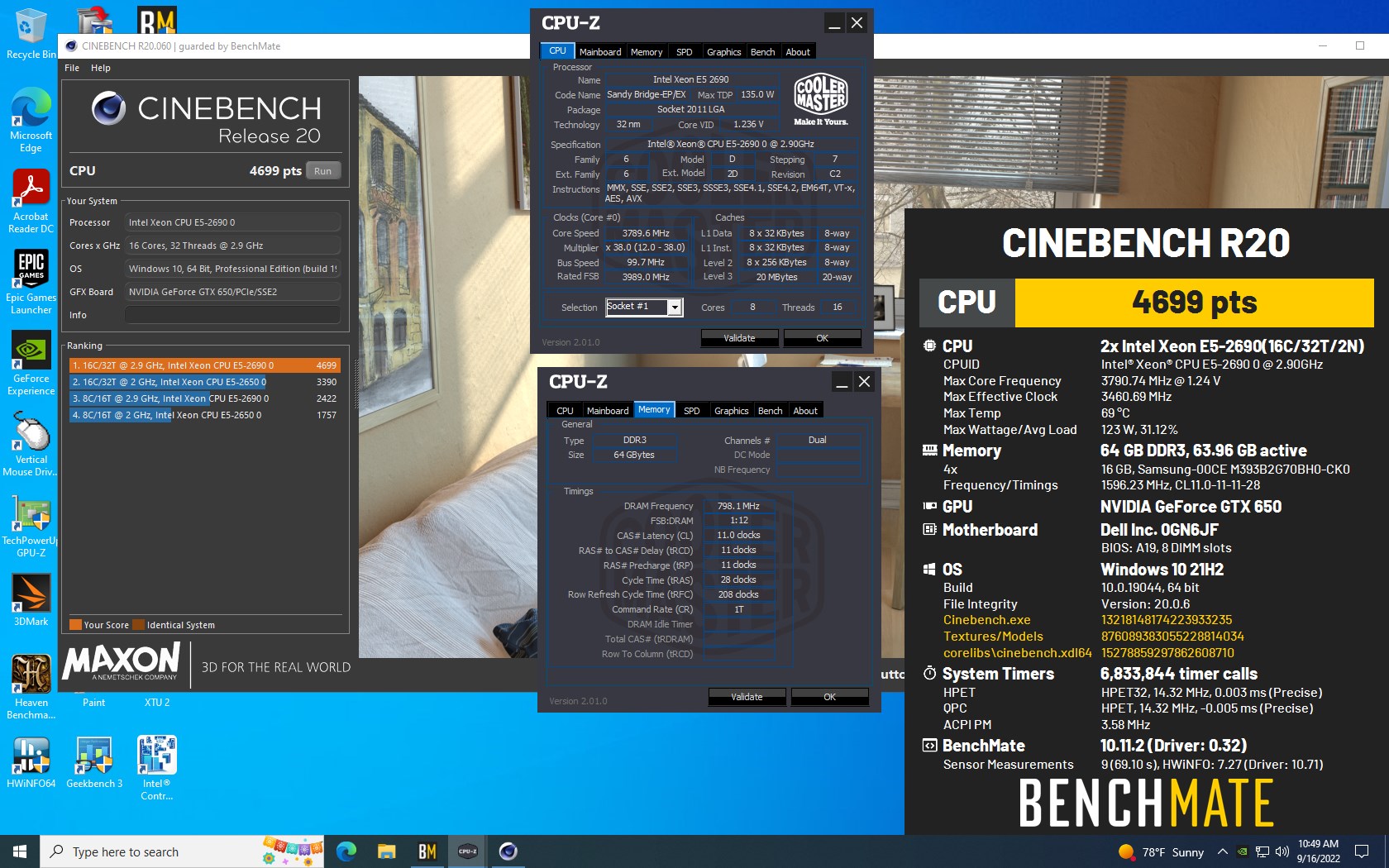Viewport: 1389px width, 868px height.
Task: Show hidden system tray icons
Action: pos(1222,851)
